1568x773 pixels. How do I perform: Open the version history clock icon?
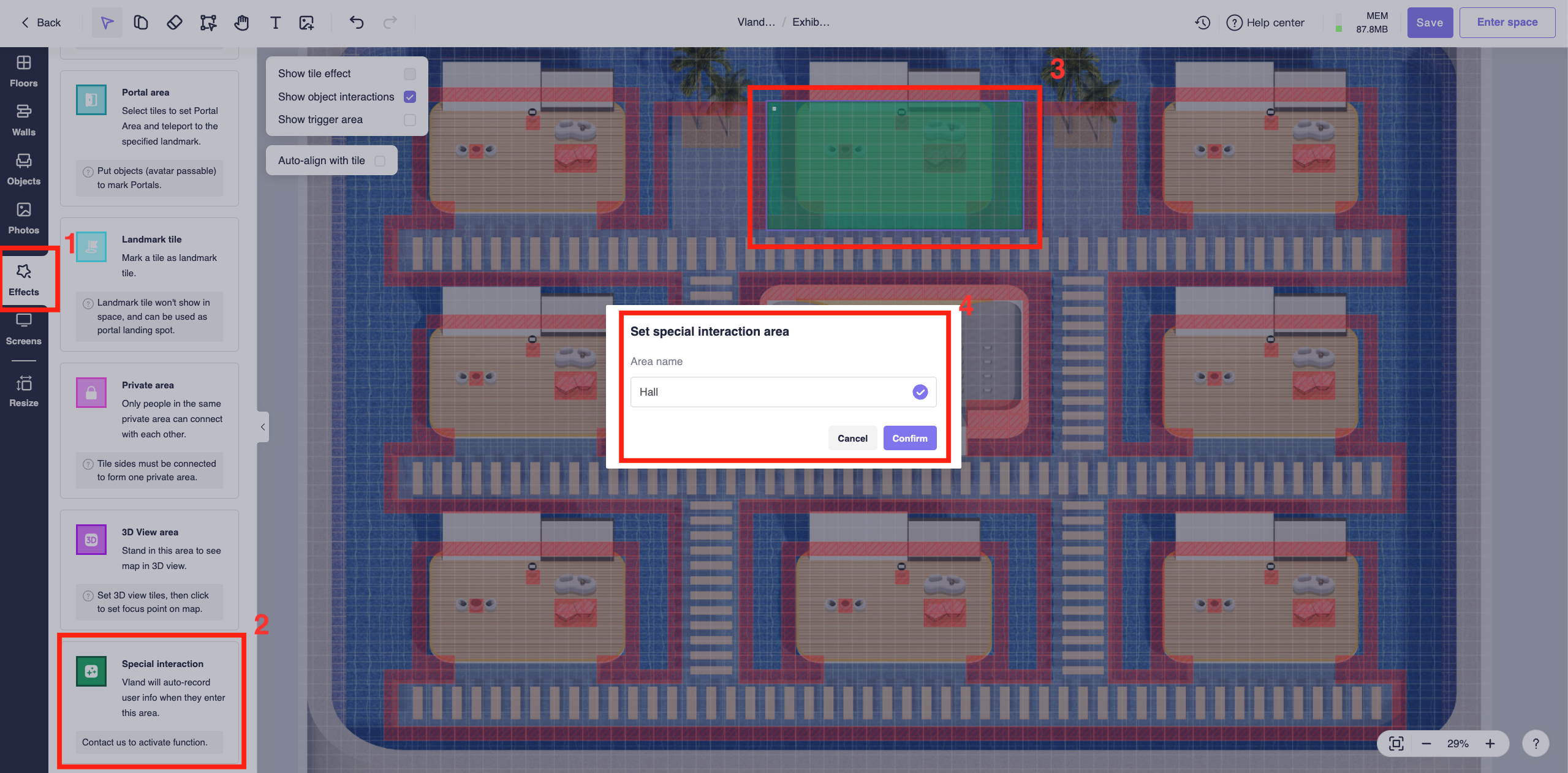[1202, 23]
